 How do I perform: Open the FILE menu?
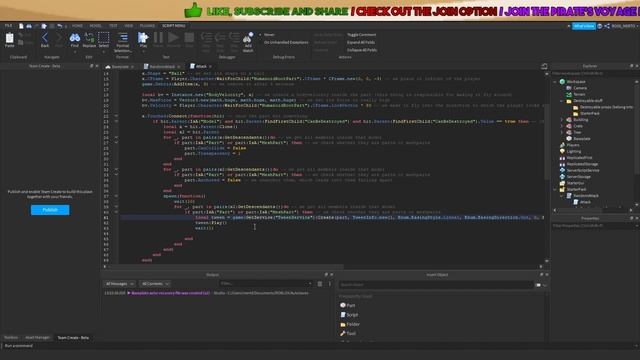pos(8,26)
